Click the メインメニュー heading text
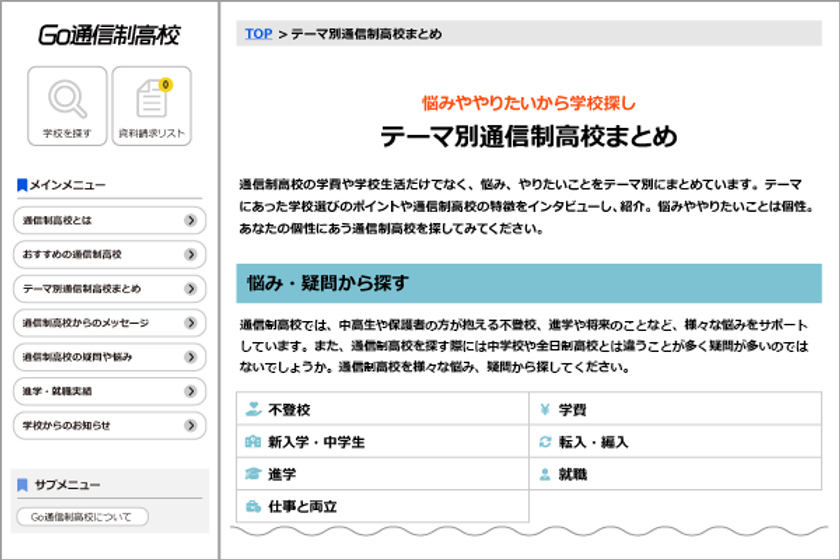Image resolution: width=840 pixels, height=560 pixels. pos(67,185)
